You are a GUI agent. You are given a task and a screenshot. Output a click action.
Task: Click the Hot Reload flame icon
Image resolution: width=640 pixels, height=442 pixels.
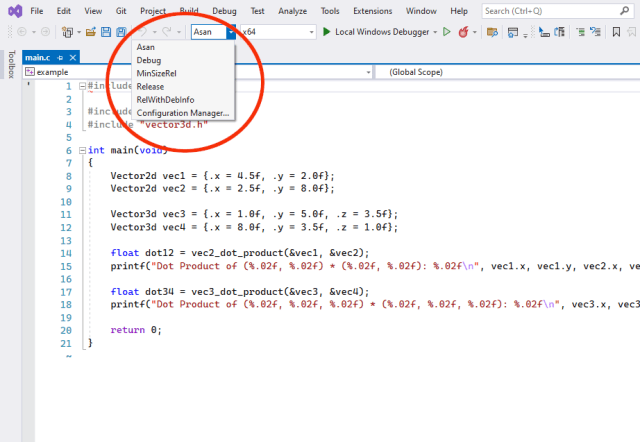(x=463, y=32)
